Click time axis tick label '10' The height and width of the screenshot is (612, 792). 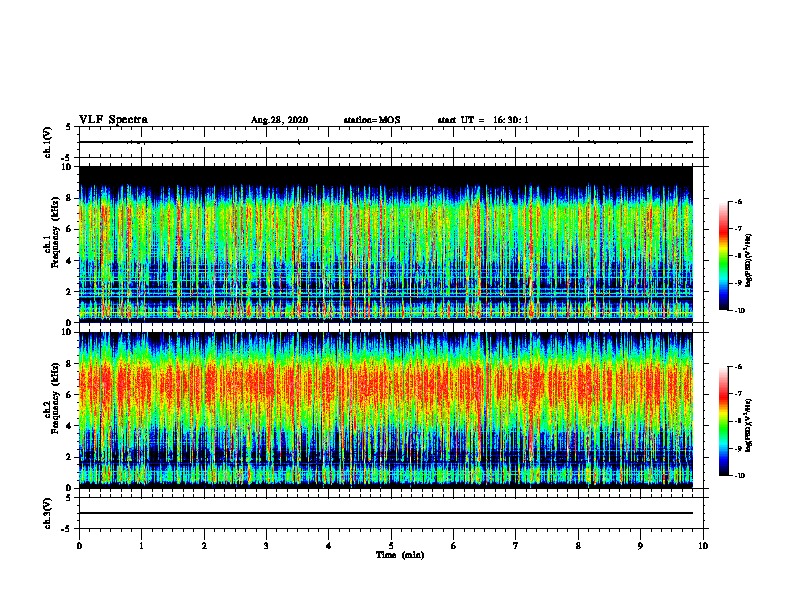click(x=703, y=546)
